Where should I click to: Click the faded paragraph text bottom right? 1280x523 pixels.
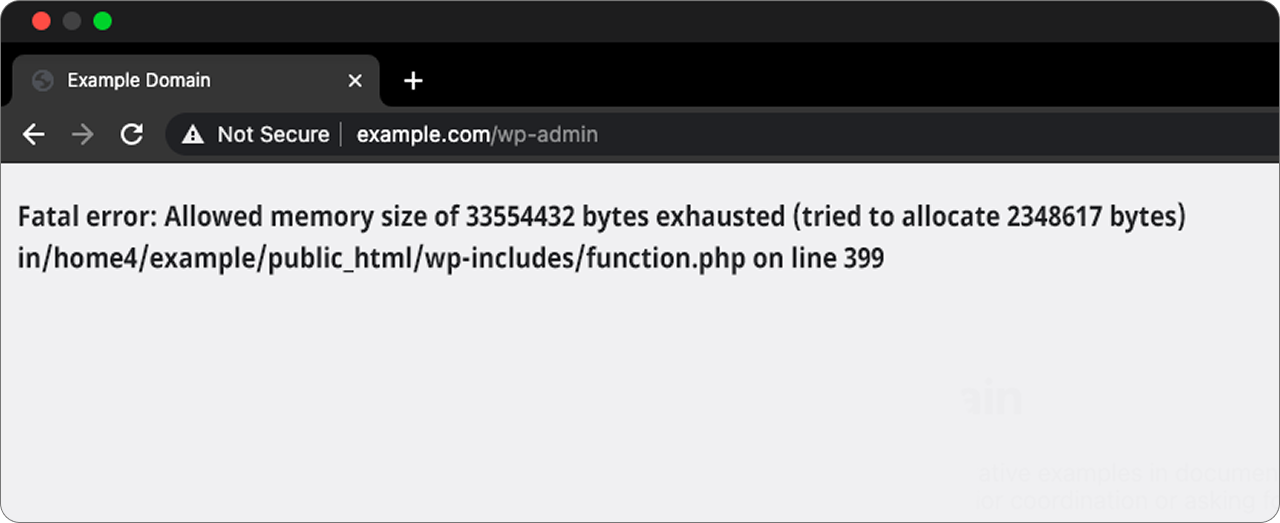(1128, 486)
